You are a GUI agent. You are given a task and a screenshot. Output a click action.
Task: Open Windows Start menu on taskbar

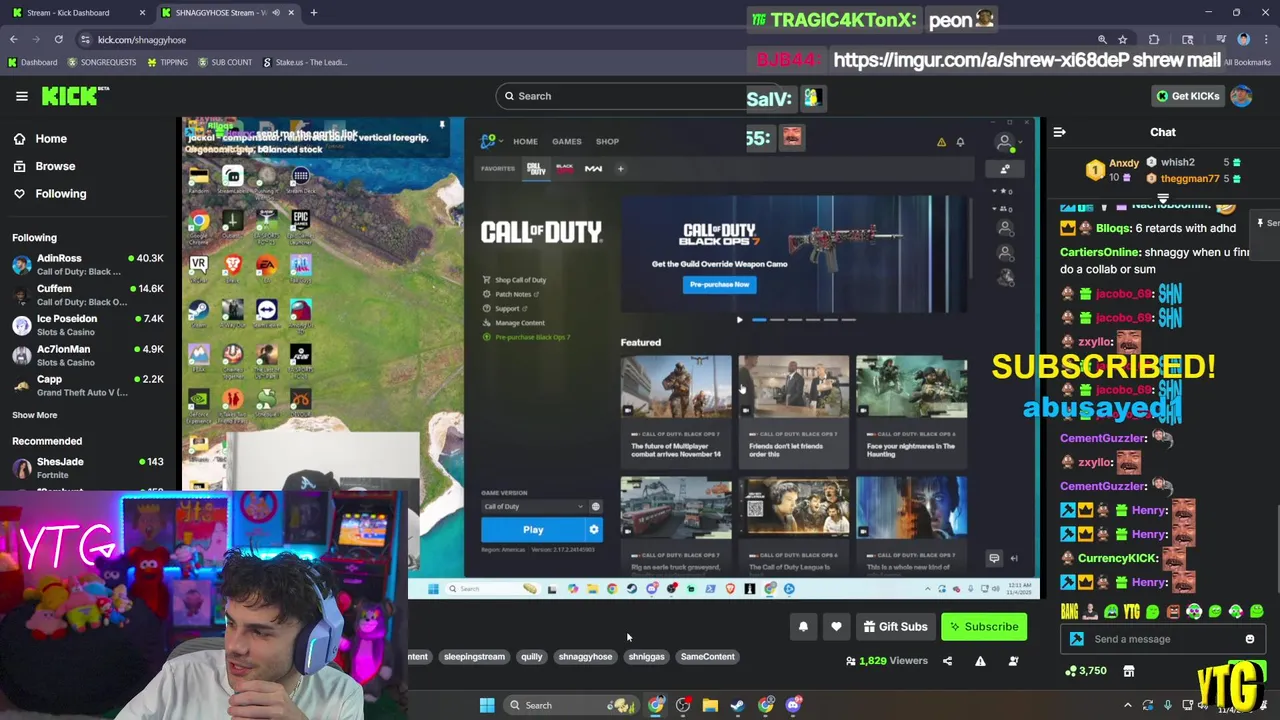pyautogui.click(x=486, y=705)
